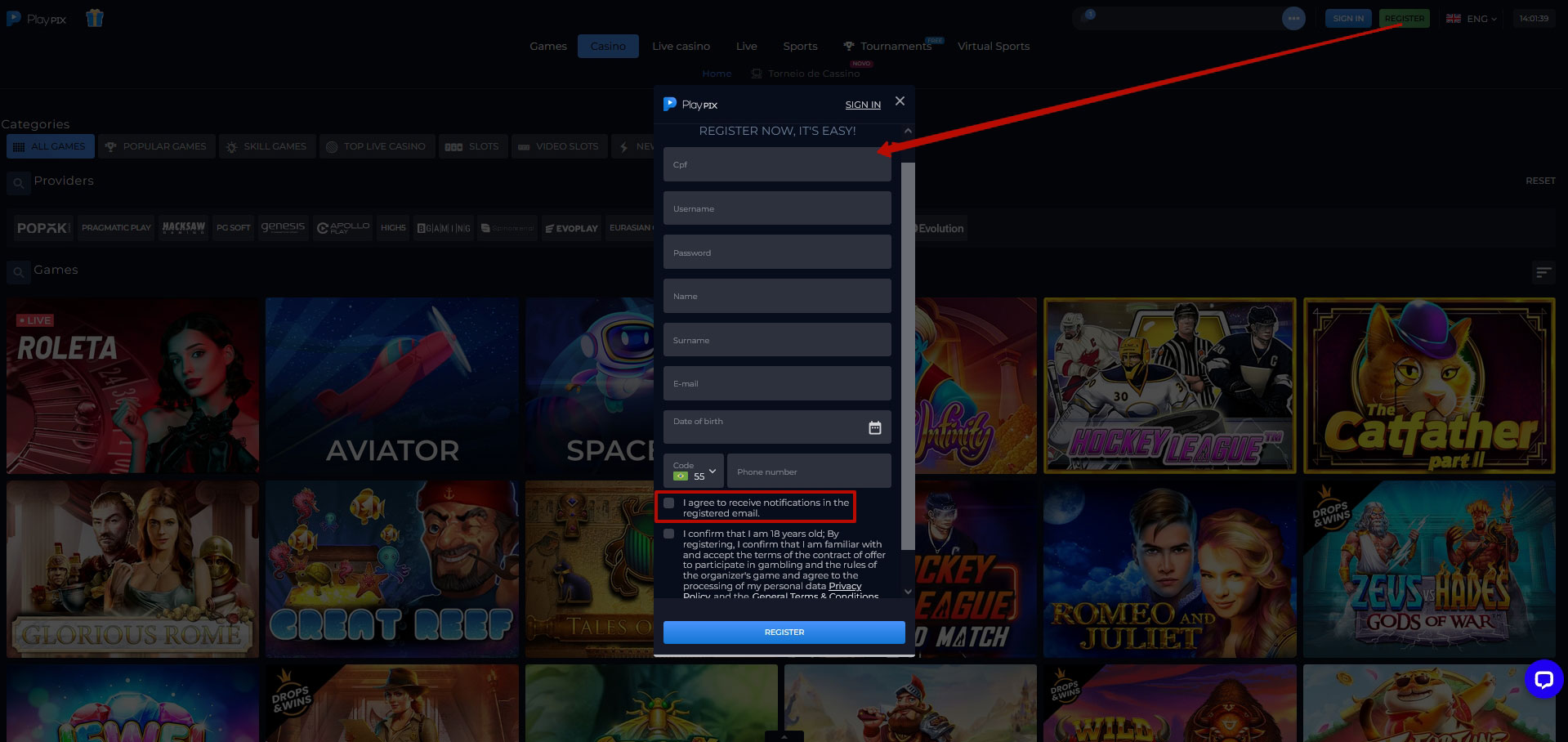Viewport: 1568px width, 742px height.
Task: Open the Casino nav tab
Action: click(608, 46)
